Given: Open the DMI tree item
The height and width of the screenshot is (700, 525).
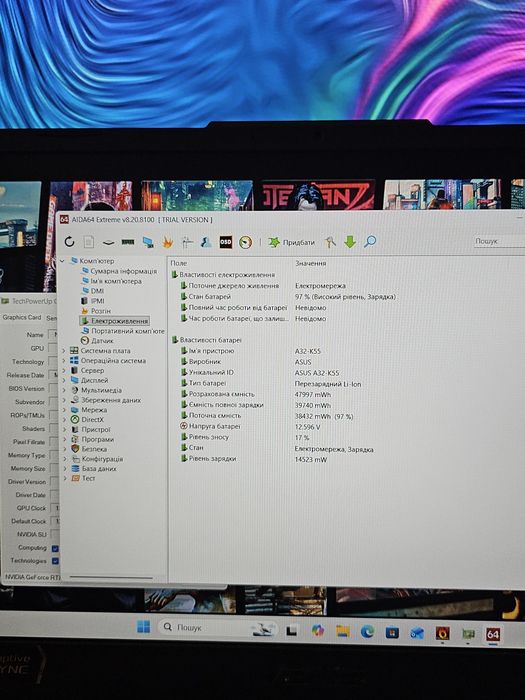Looking at the screenshot, I should click(x=97, y=291).
